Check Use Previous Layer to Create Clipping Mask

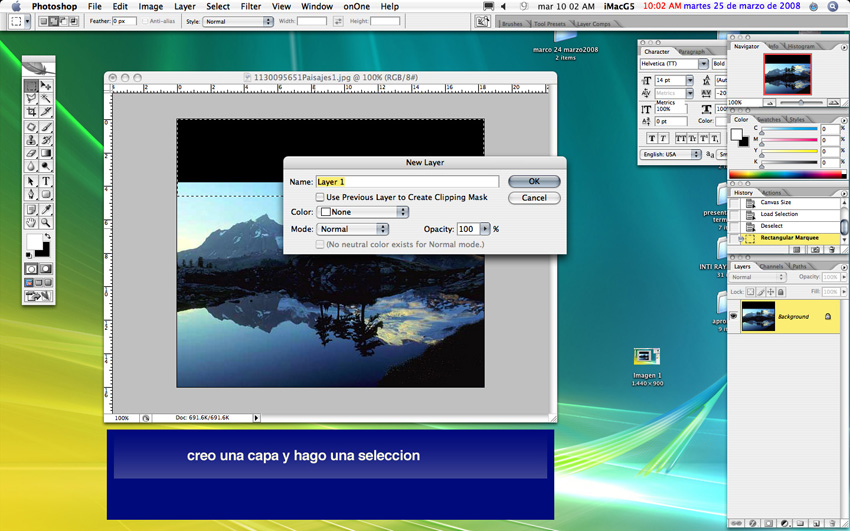[x=320, y=198]
